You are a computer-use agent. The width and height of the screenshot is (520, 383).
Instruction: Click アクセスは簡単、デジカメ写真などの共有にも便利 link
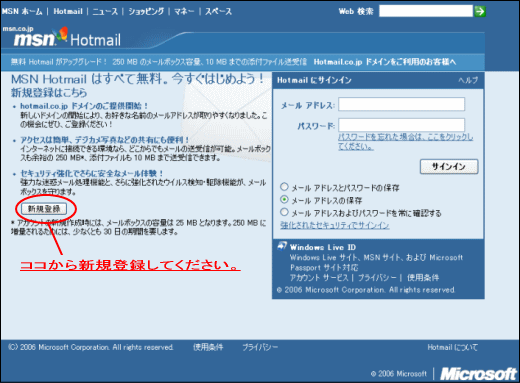click(105, 140)
